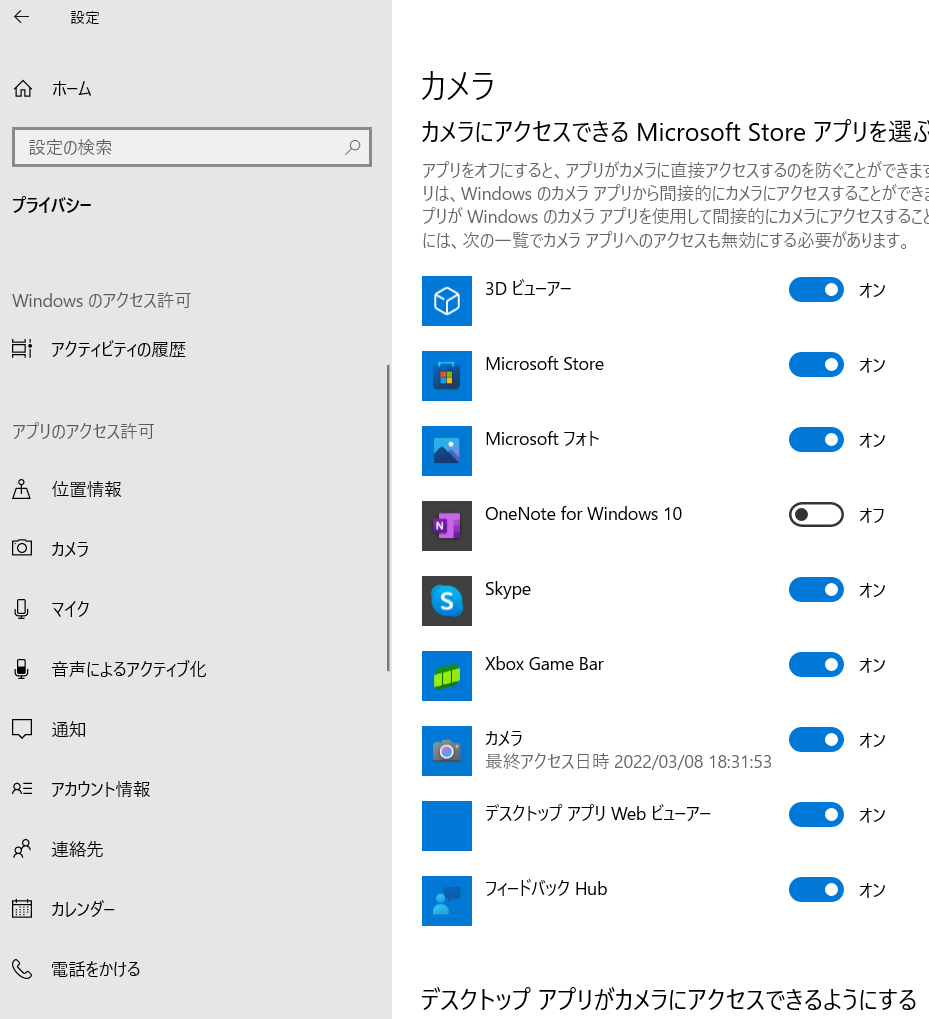Image resolution: width=929 pixels, height=1019 pixels.
Task: Select 連絡先 in the sidebar
Action: point(193,849)
